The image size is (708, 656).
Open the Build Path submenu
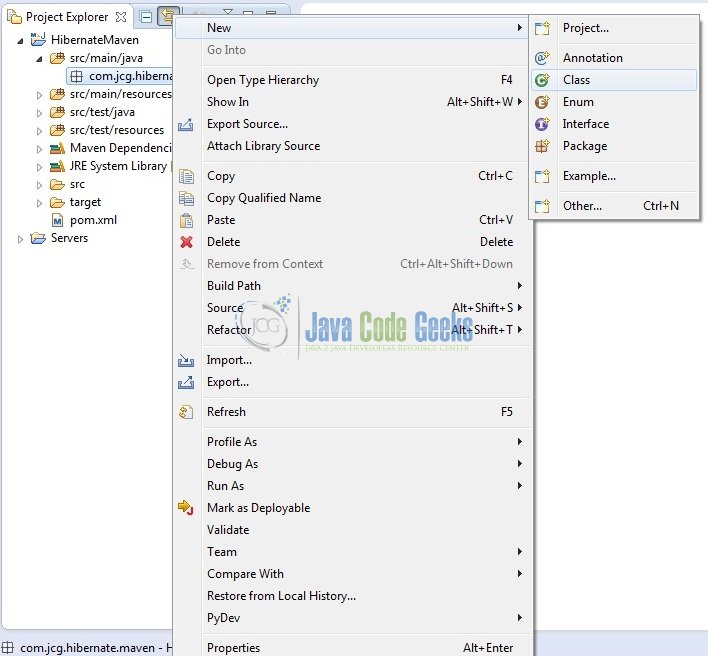pyautogui.click(x=351, y=286)
